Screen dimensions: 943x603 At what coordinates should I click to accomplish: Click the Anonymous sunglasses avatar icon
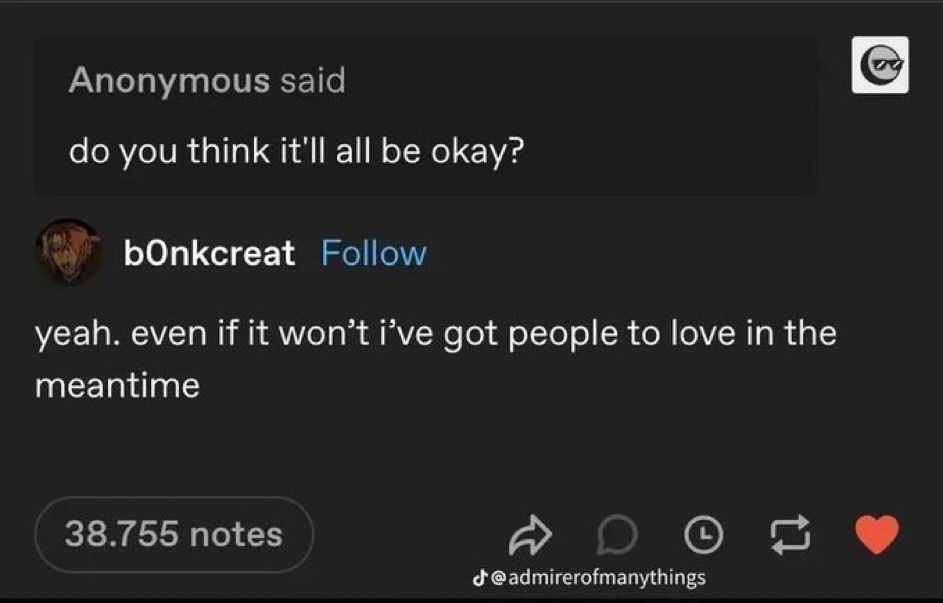[x=880, y=65]
